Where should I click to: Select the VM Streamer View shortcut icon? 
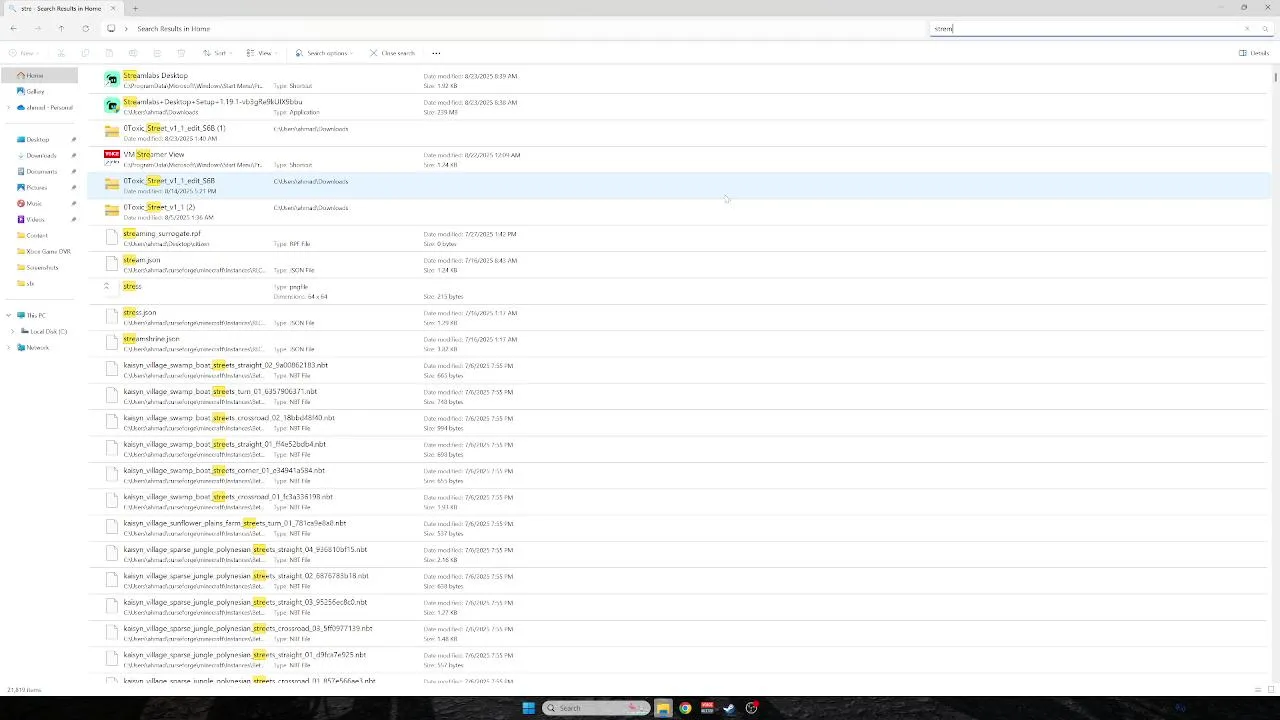[x=112, y=156]
